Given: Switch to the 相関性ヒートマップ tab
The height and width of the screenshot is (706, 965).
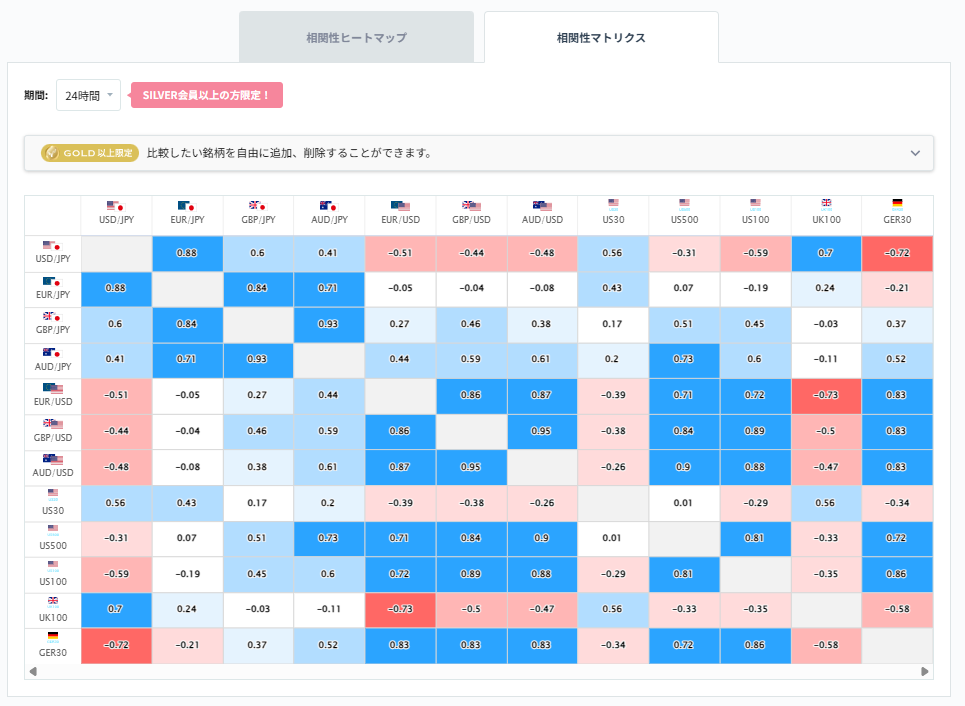Looking at the screenshot, I should (x=356, y=36).
